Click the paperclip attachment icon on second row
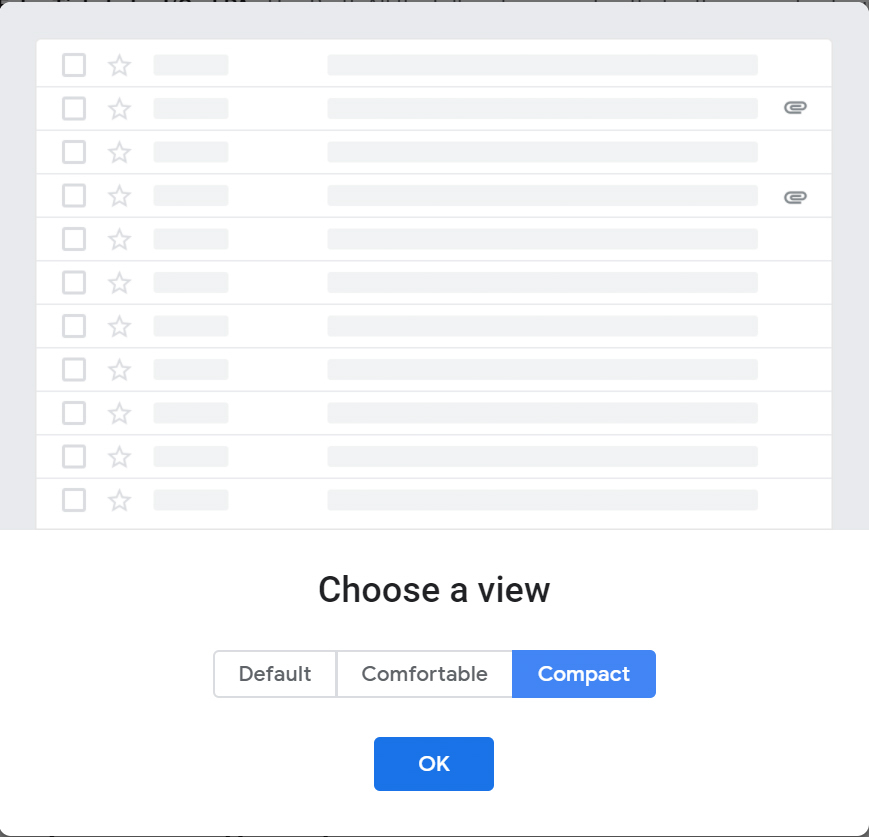The image size is (869, 837). pyautogui.click(x=795, y=107)
